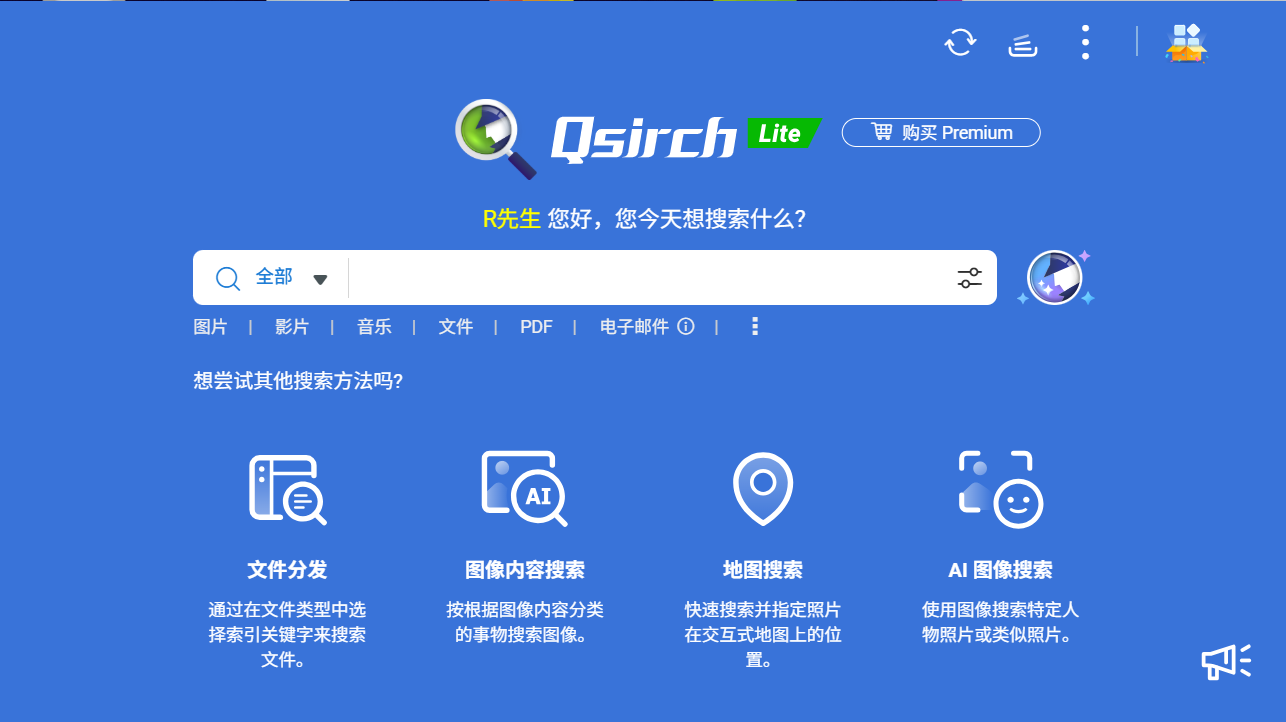This screenshot has height=722, width=1286.
Task: Filter search by 音乐
Action: click(x=374, y=327)
